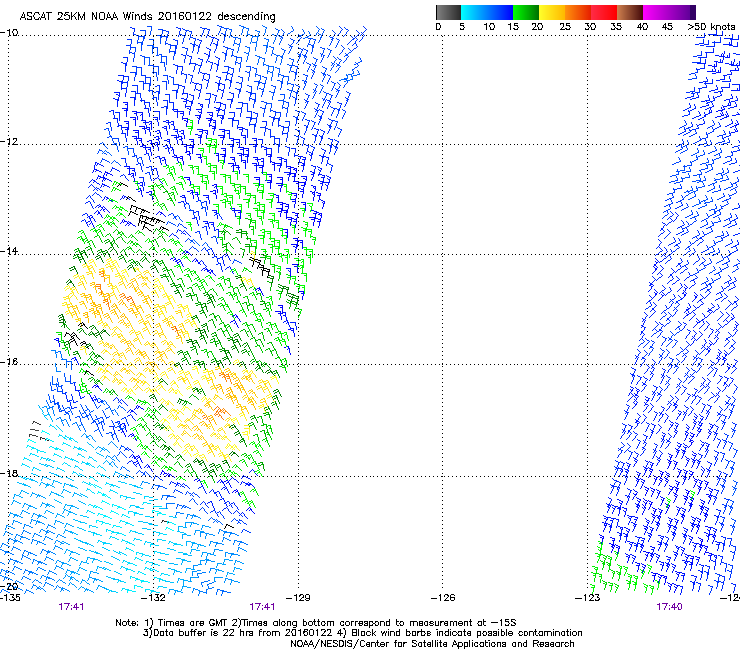This screenshot has height=650, width=740.
Task: Click the -135 longitude axis label
Action: (10, 598)
